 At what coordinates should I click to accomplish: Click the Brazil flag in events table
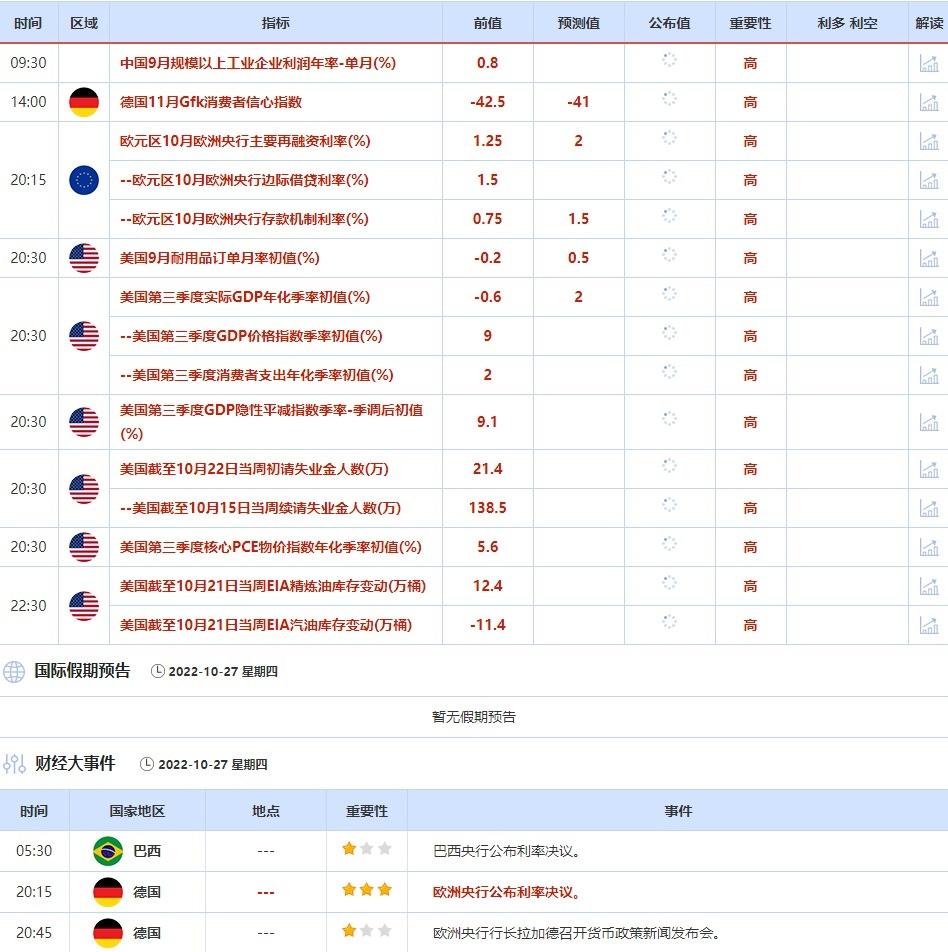(x=107, y=851)
